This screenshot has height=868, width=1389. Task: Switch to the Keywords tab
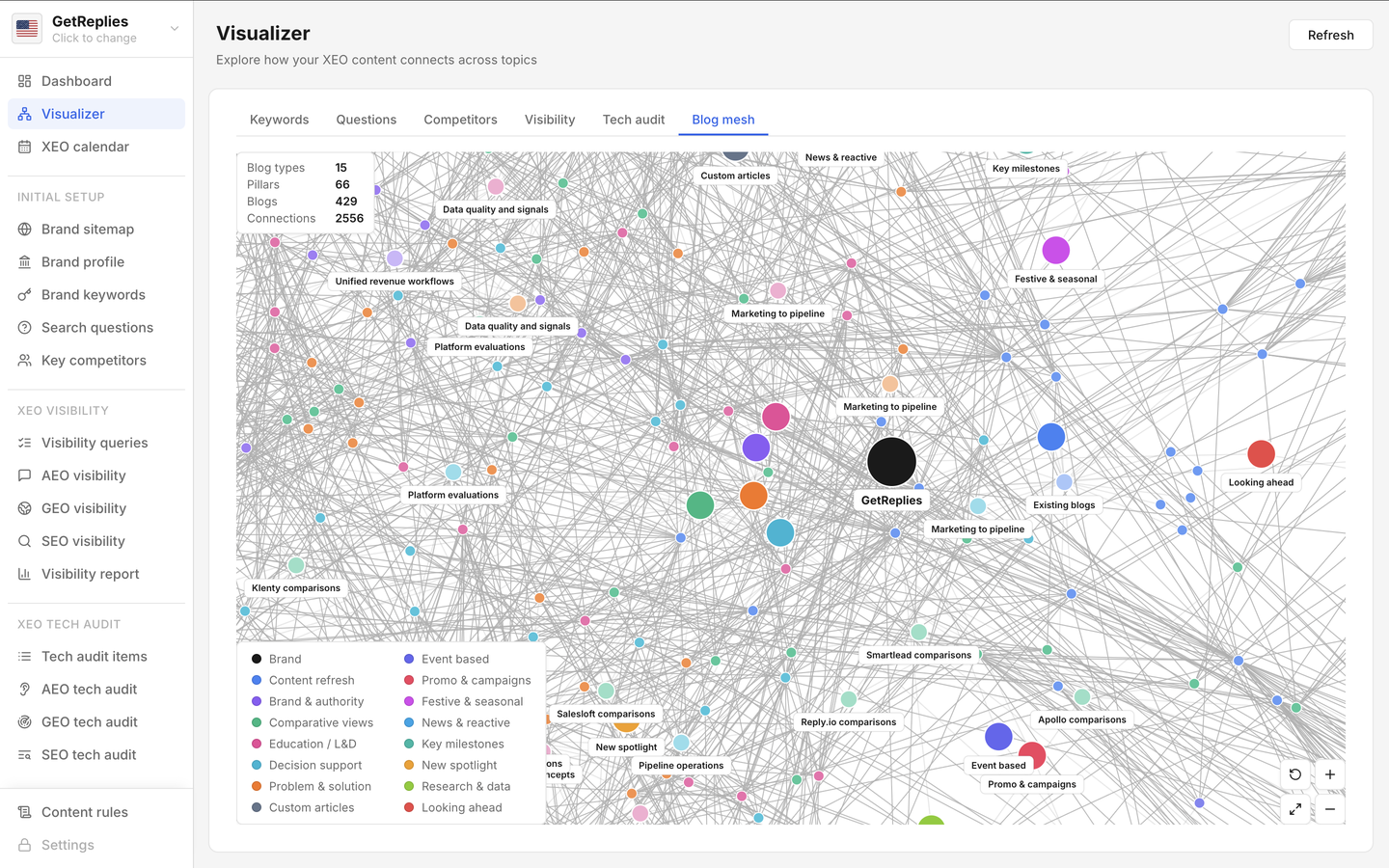280,120
